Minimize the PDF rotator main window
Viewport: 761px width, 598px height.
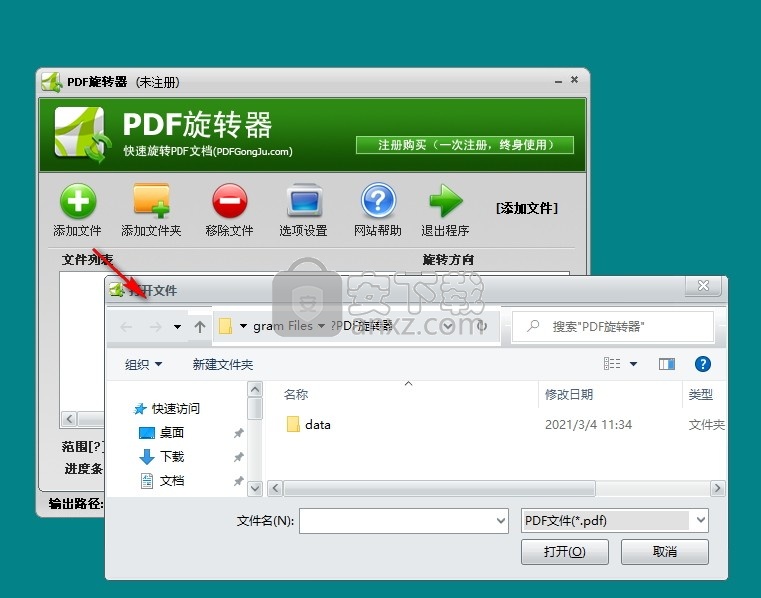pos(558,81)
